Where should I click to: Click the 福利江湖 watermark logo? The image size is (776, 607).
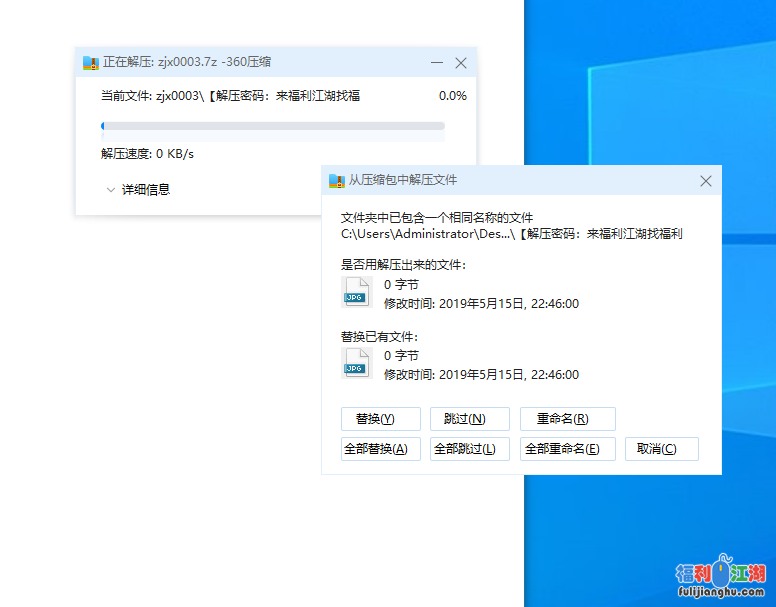pyautogui.click(x=720, y=577)
